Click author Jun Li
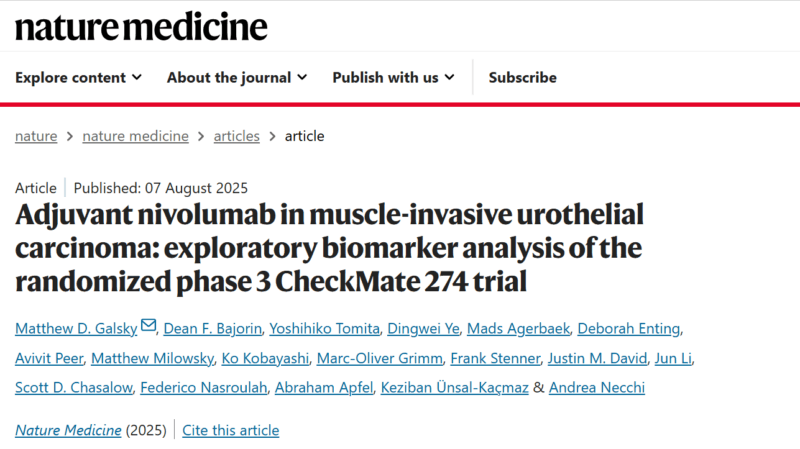This screenshot has height=449, width=800. (673, 359)
